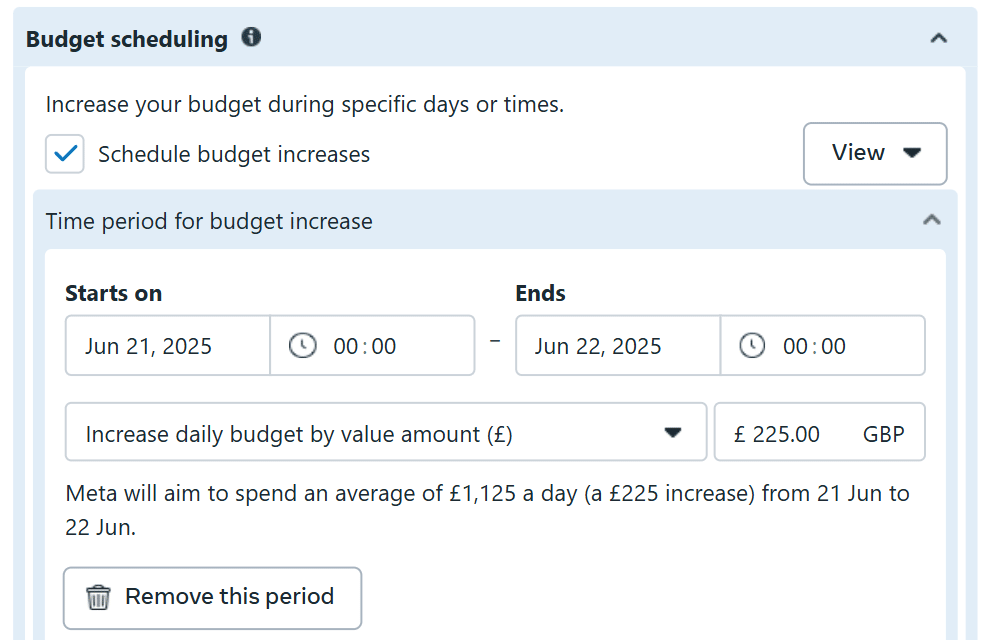Viewport: 987px width, 640px height.
Task: Click the chevron collapsing Budget scheduling
Action: 937,37
